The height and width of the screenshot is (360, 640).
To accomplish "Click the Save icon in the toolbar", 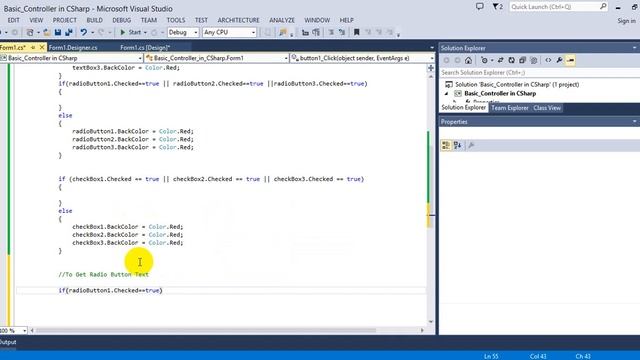I will point(58,32).
